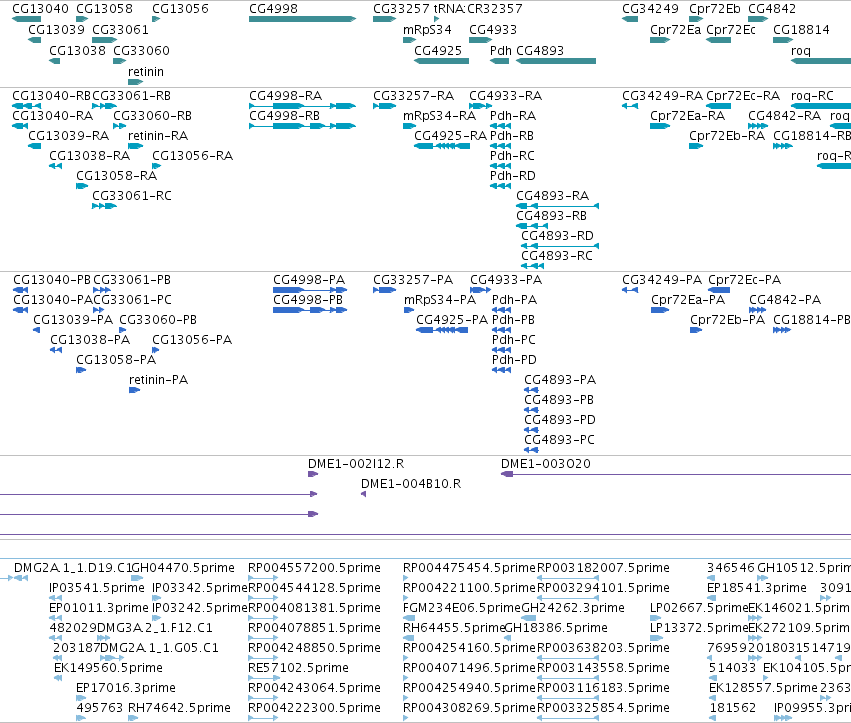Select protein CG4998-PB

pyautogui.click(x=310, y=310)
